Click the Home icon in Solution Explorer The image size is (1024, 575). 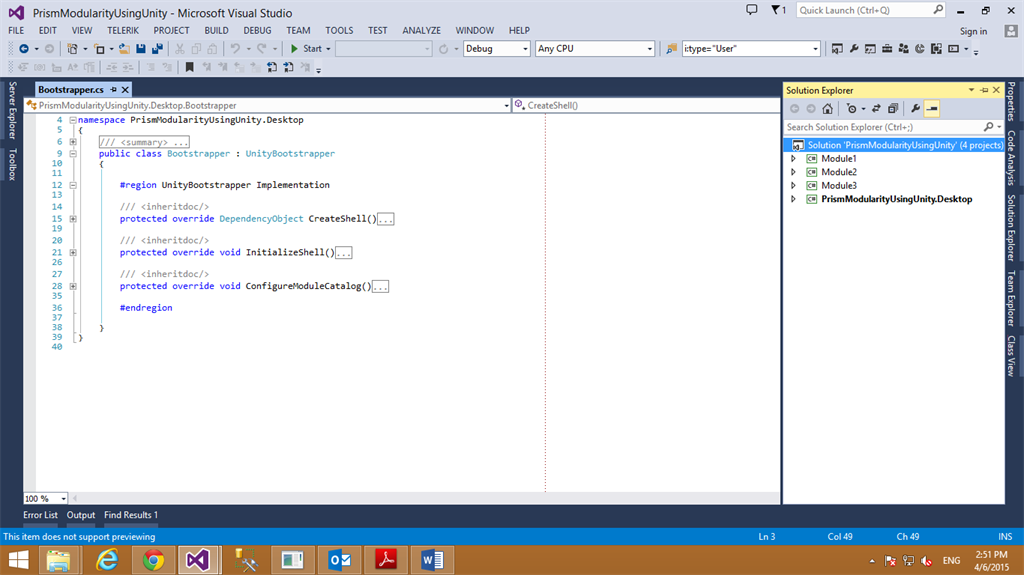tap(827, 108)
